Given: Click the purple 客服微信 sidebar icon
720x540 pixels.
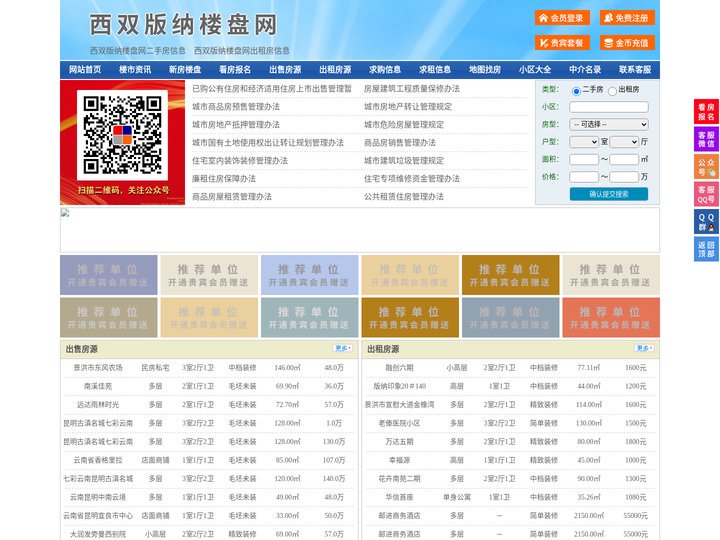Looking at the screenshot, I should [x=706, y=139].
